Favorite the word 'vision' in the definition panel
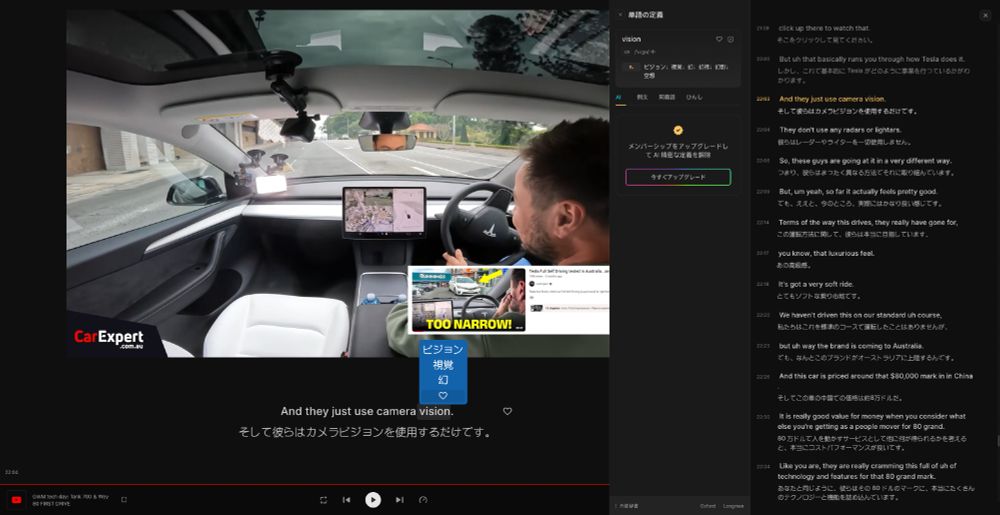This screenshot has height=515, width=1000. (x=719, y=39)
